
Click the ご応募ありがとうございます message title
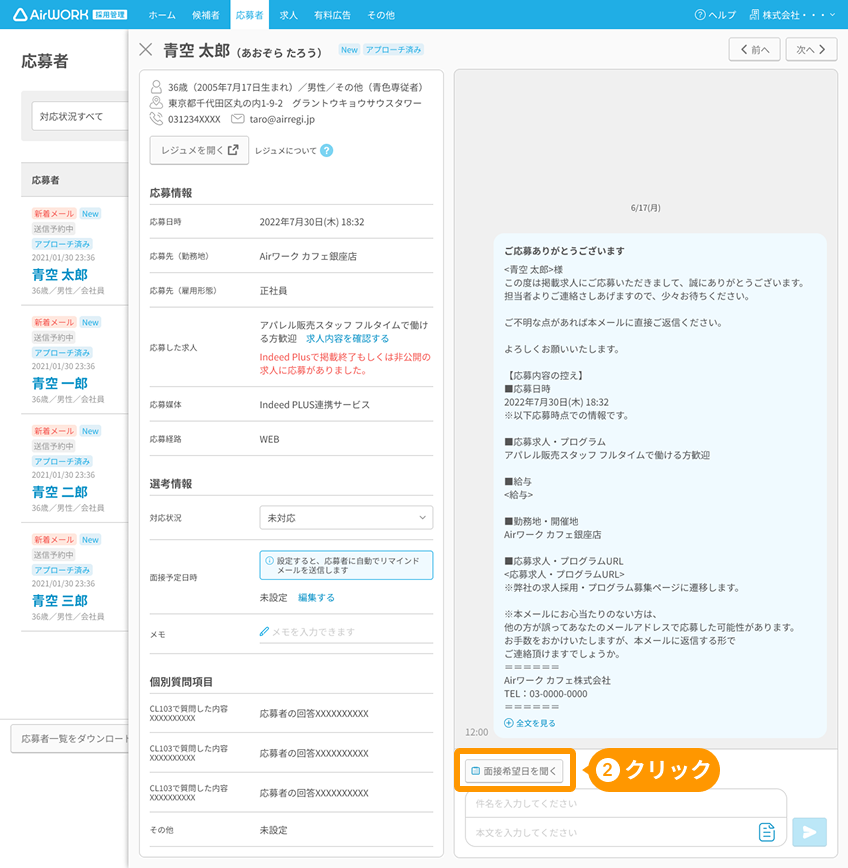564,251
